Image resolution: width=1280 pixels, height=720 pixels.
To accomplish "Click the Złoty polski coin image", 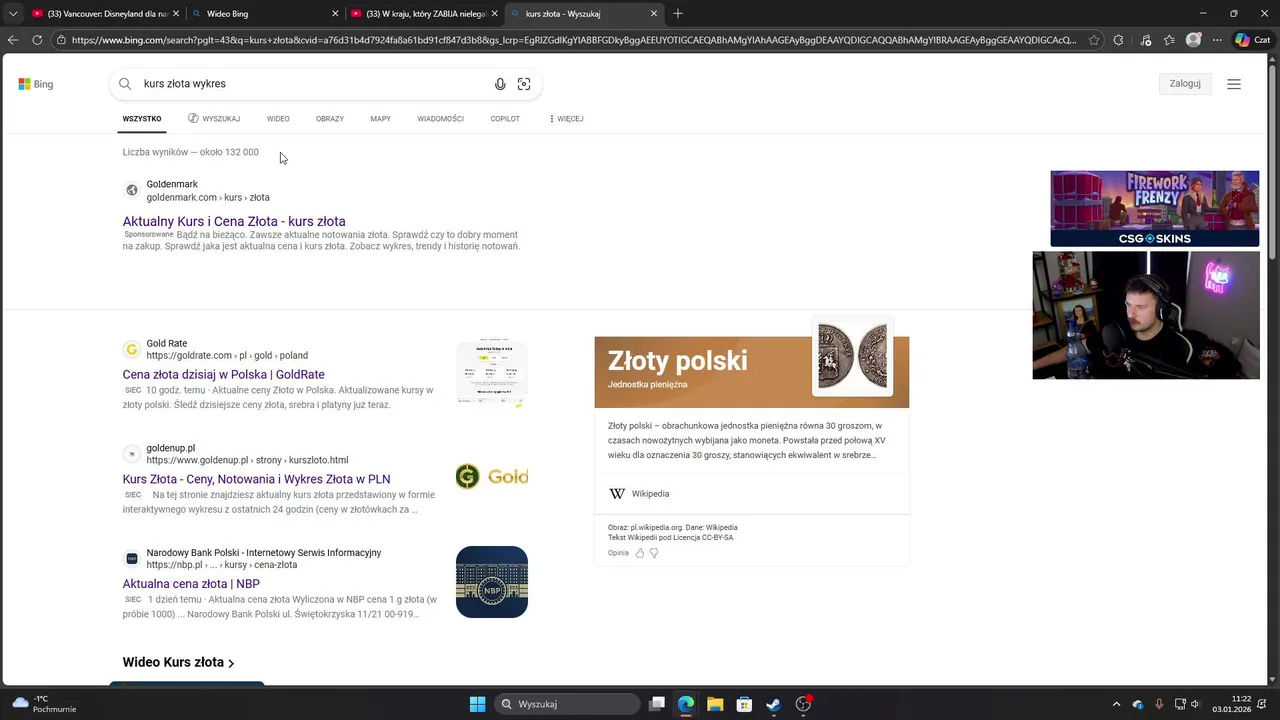I will [853, 357].
